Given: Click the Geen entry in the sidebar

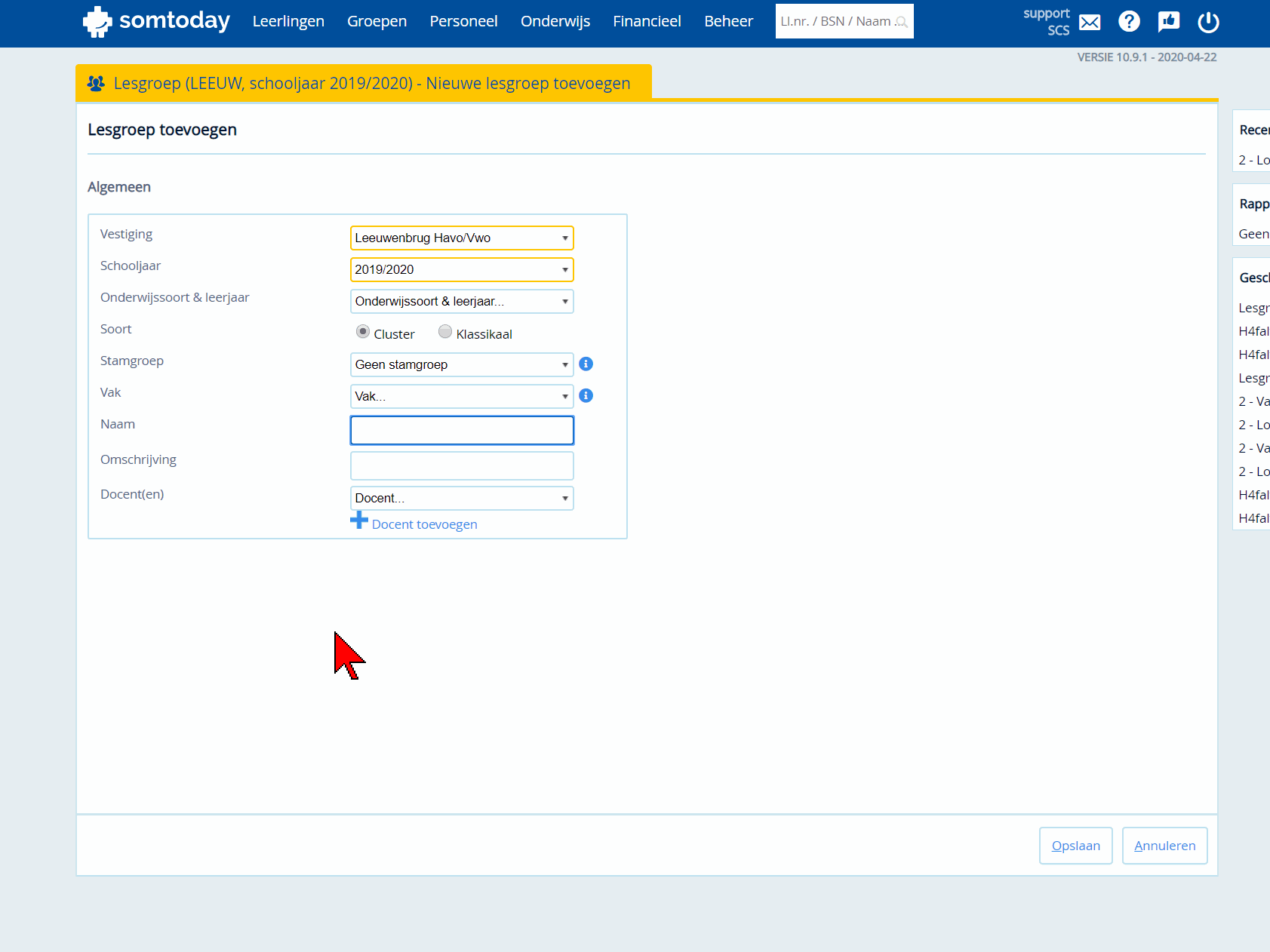Looking at the screenshot, I should point(1253,235).
